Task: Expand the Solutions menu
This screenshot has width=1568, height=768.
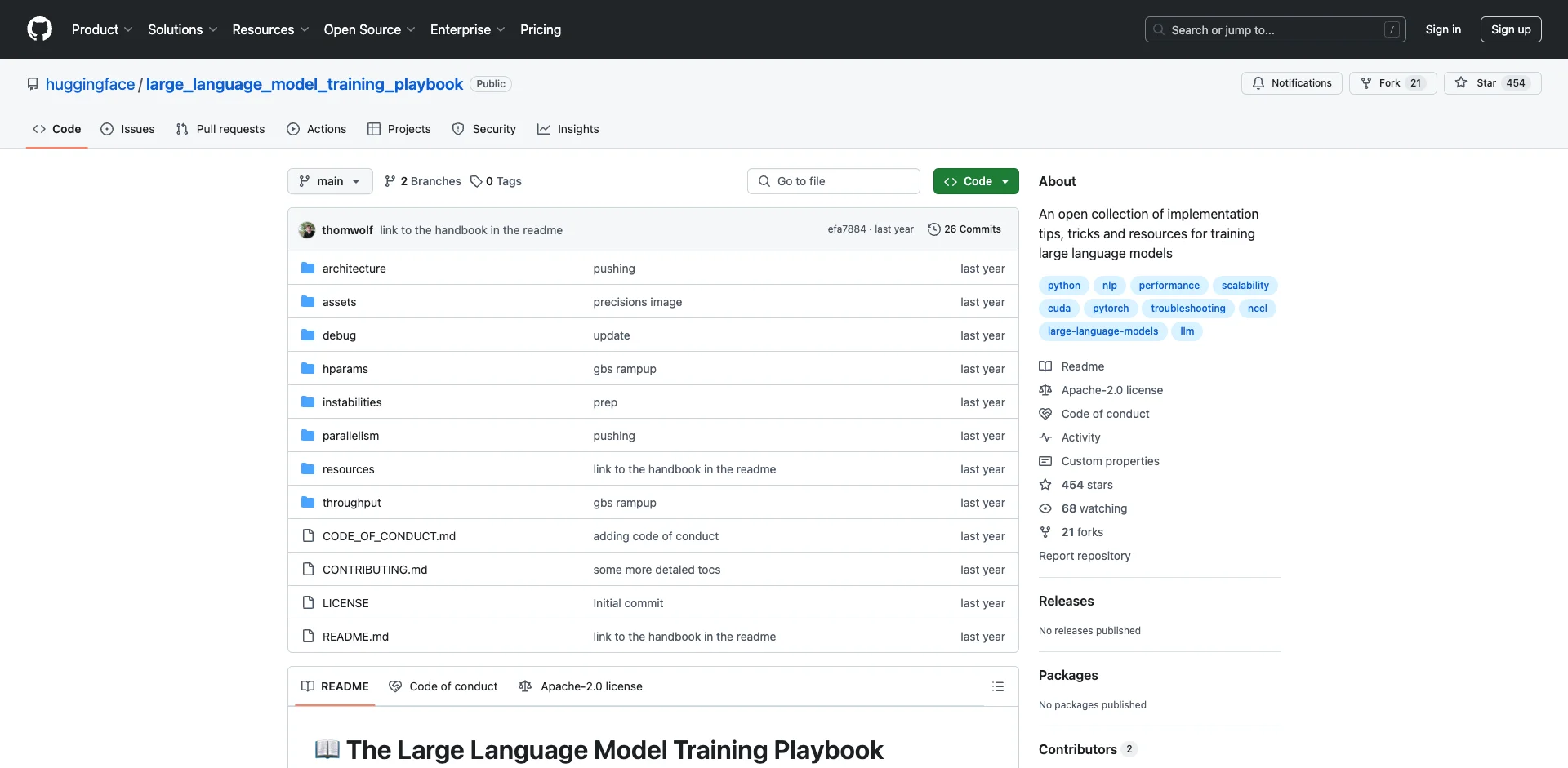Action: [x=183, y=29]
